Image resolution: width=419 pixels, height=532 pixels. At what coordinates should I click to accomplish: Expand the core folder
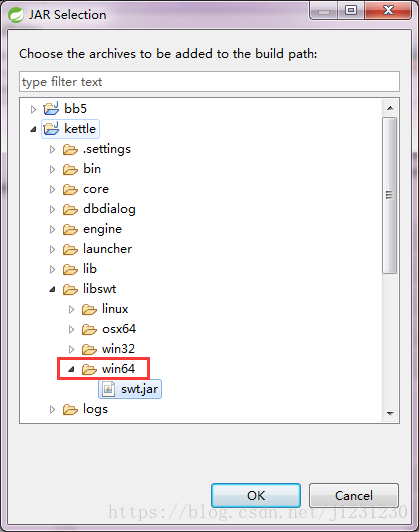[52, 189]
